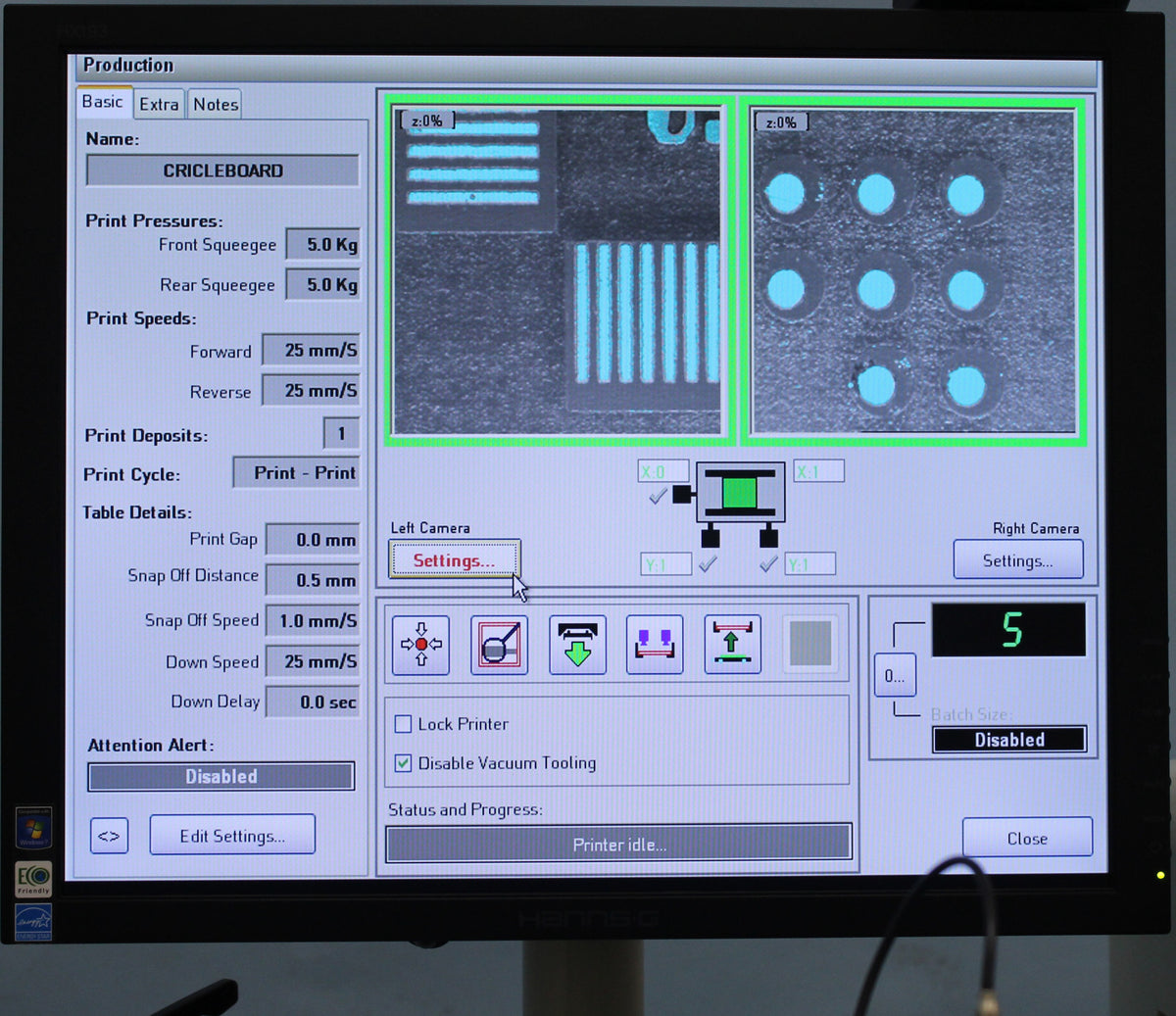Uncheck Disable Vacuum Tooling

click(403, 763)
